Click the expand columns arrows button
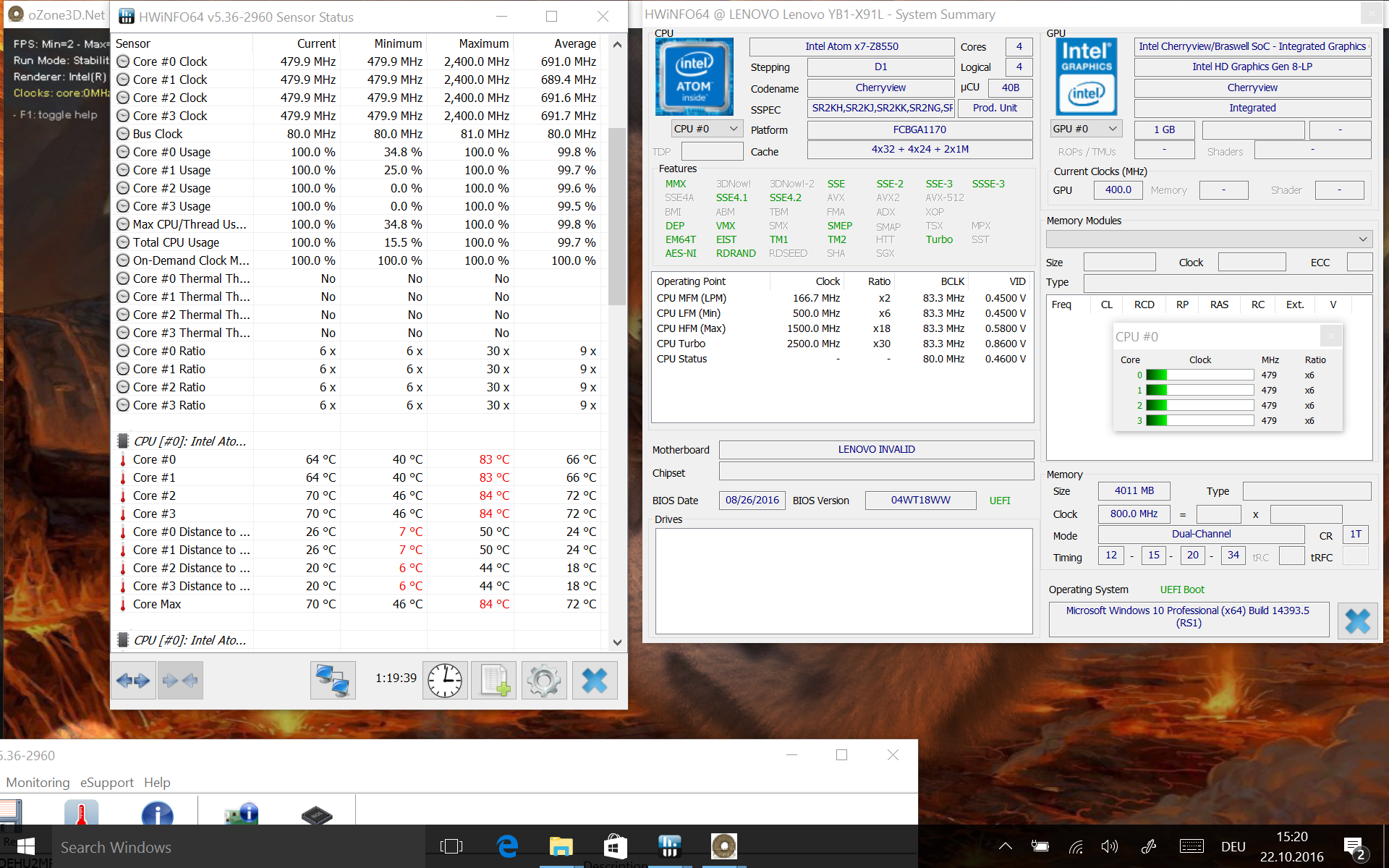This screenshot has height=868, width=1389. pyautogui.click(x=133, y=680)
